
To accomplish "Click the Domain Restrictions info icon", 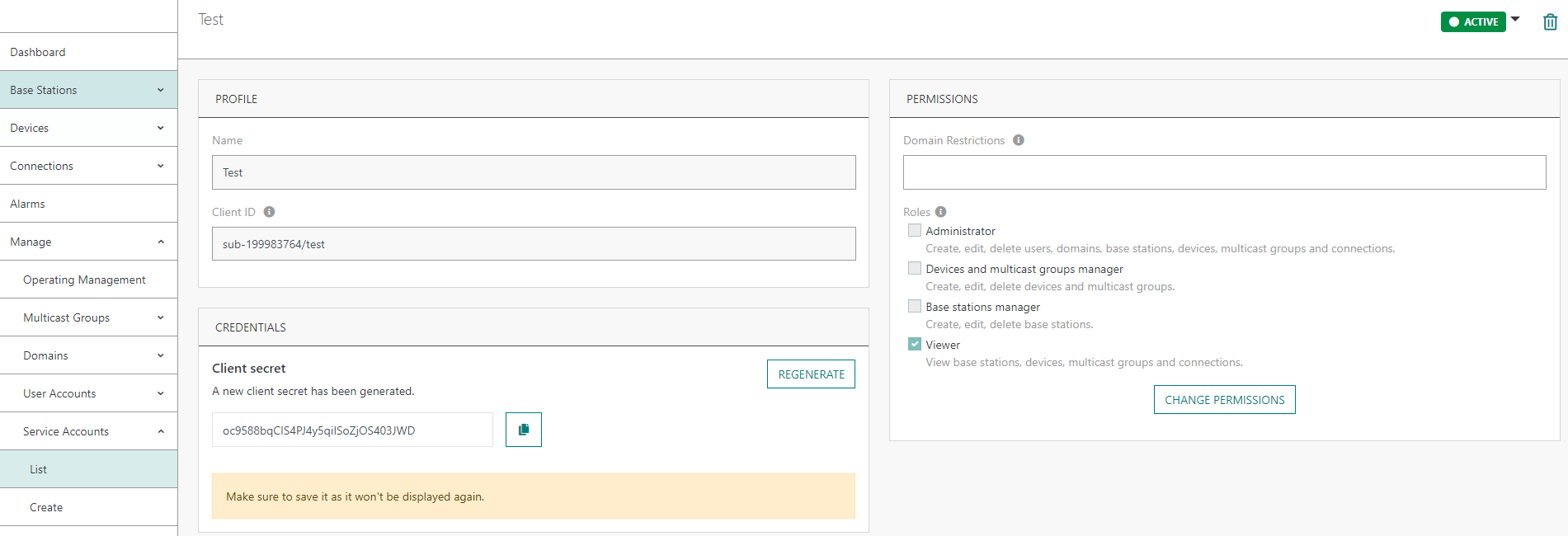I will pos(1019,140).
